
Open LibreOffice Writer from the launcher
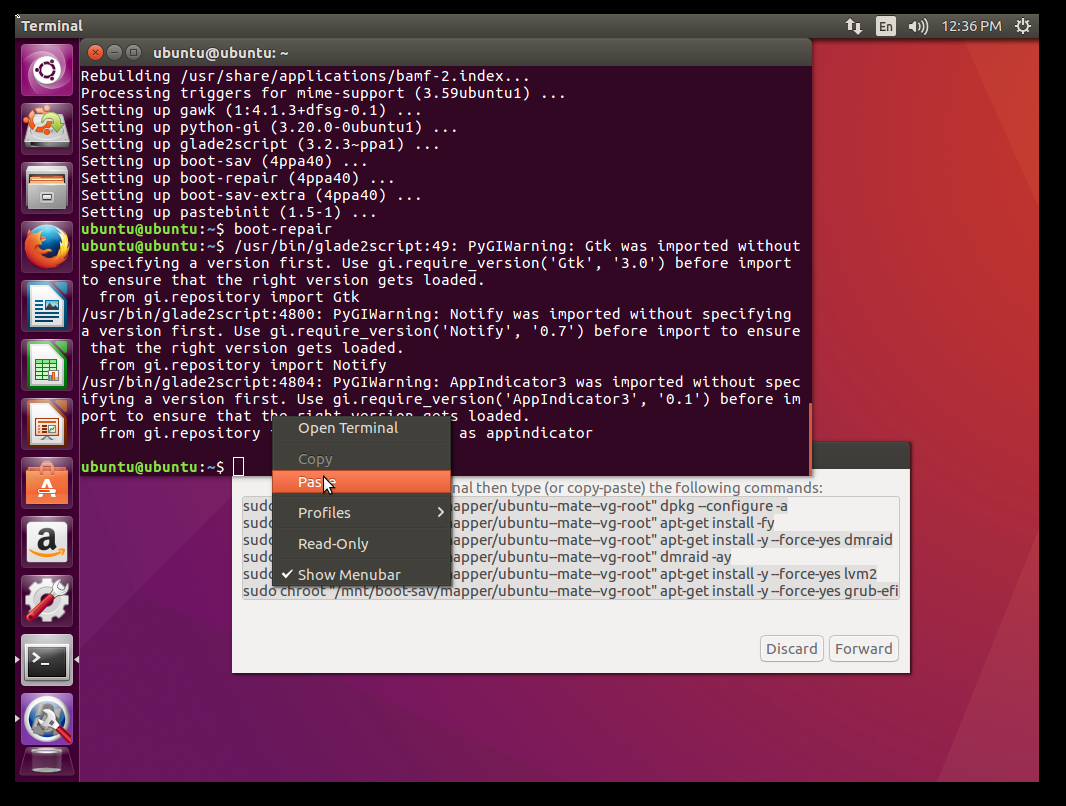pyautogui.click(x=47, y=306)
